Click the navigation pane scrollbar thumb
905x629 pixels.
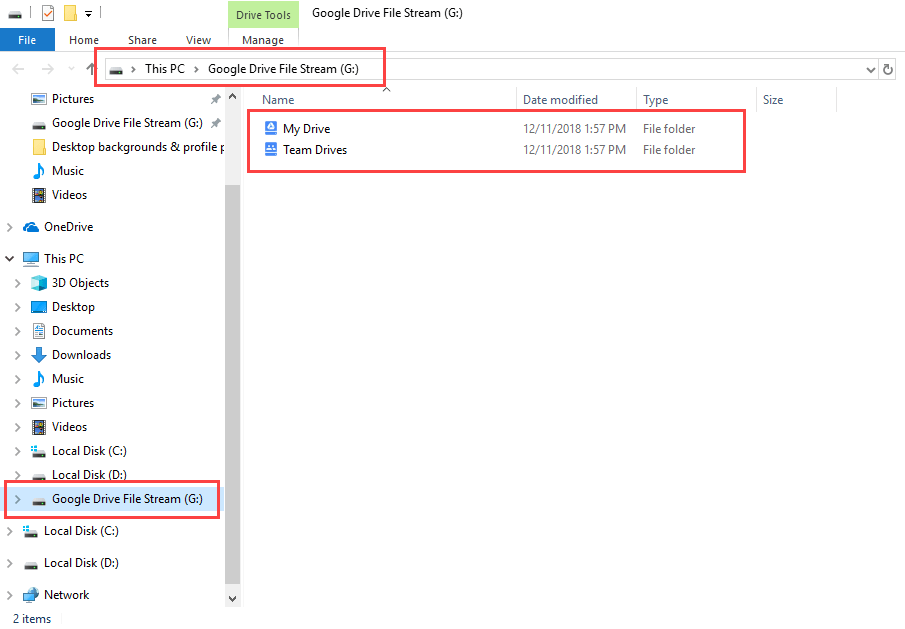coord(233,384)
